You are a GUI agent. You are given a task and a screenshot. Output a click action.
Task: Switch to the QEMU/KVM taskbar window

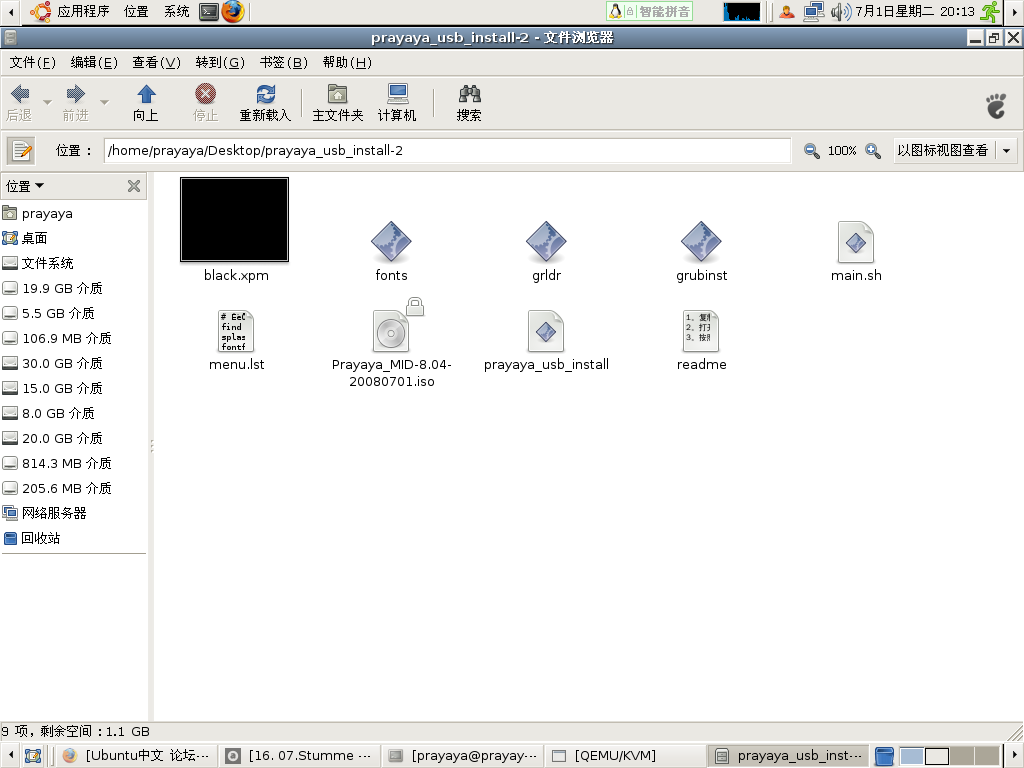click(625, 756)
